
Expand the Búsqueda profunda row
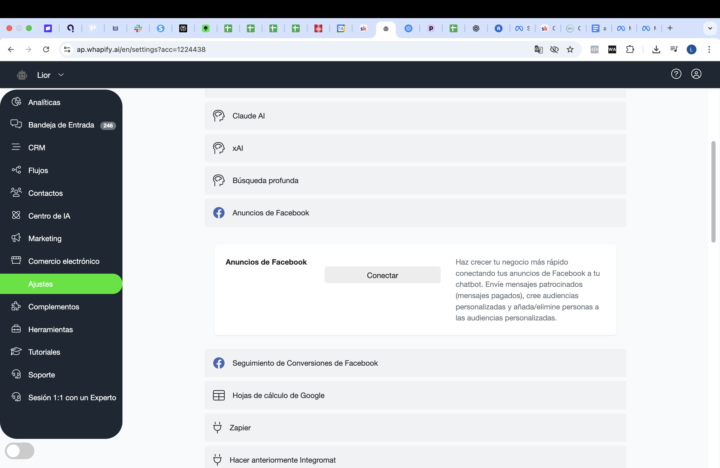click(415, 180)
